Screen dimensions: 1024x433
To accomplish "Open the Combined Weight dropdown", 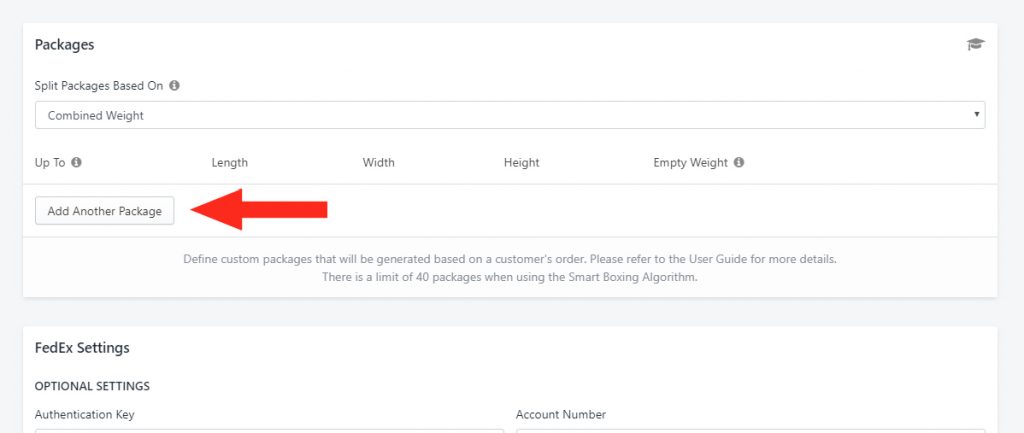I will (x=510, y=115).
